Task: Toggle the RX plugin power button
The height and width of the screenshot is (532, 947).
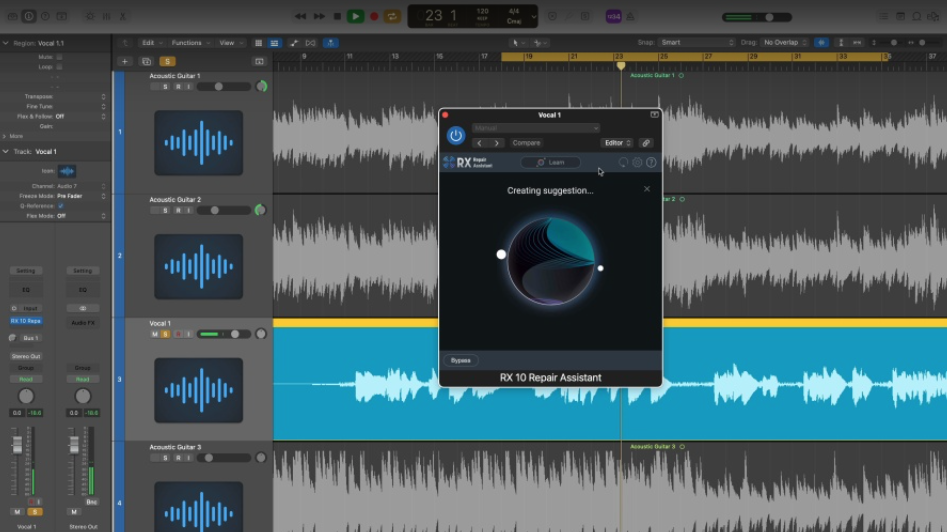Action: coord(456,135)
